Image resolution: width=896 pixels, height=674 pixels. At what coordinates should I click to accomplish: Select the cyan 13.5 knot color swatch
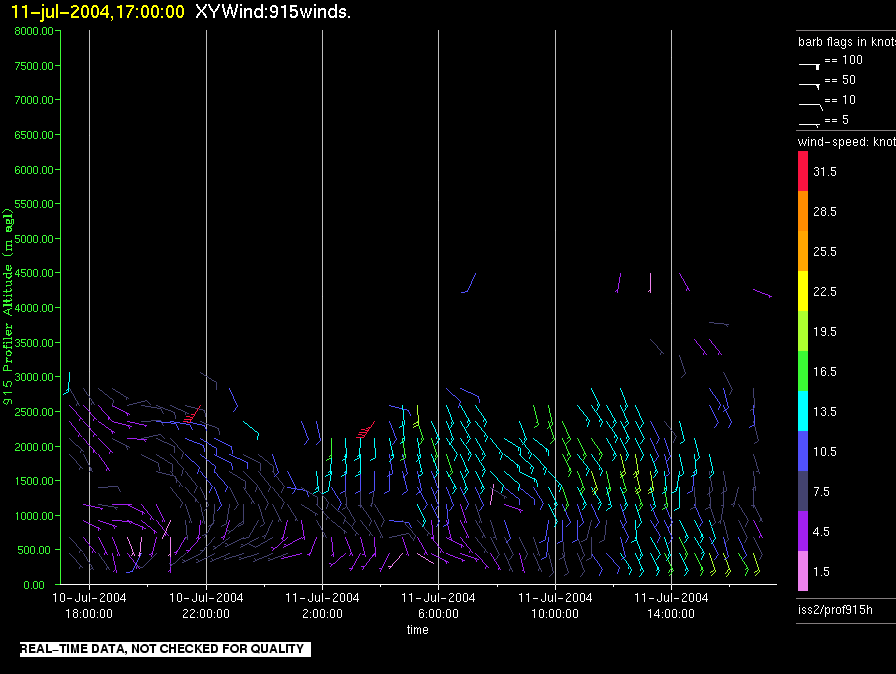tap(803, 411)
